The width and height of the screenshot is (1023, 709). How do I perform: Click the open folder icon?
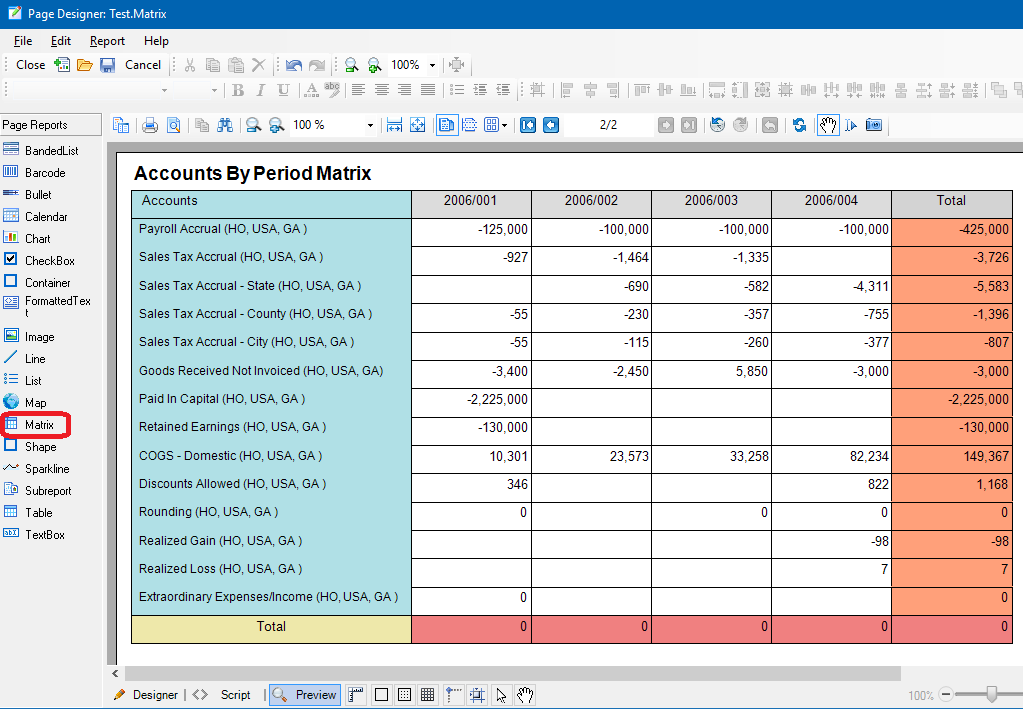click(85, 65)
